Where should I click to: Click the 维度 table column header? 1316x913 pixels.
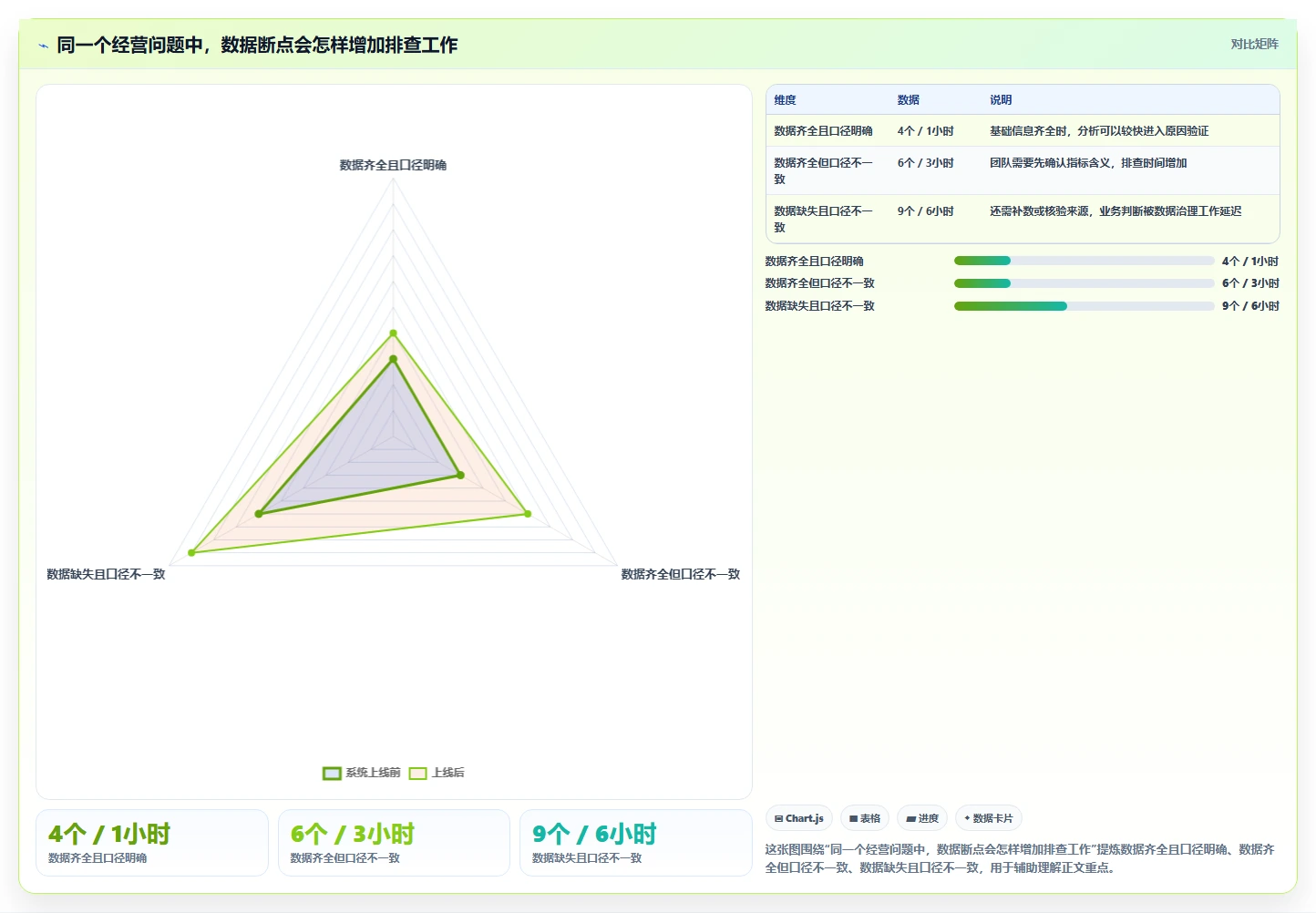click(x=786, y=100)
